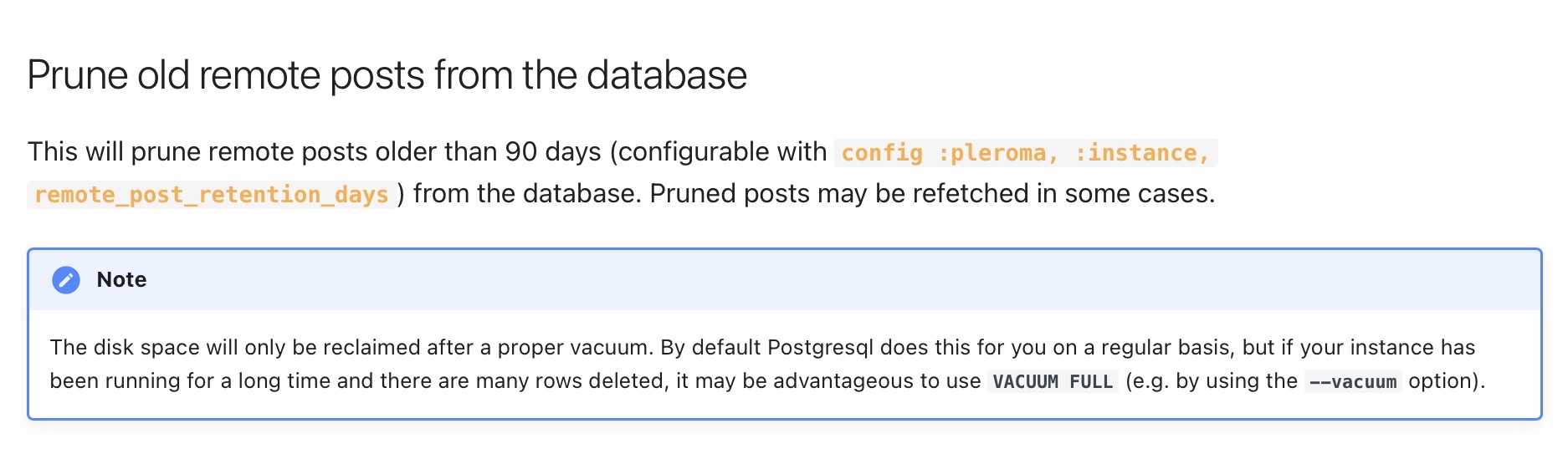The width and height of the screenshot is (1568, 449).
Task: Click the word "database" in the heading
Action: 666,75
